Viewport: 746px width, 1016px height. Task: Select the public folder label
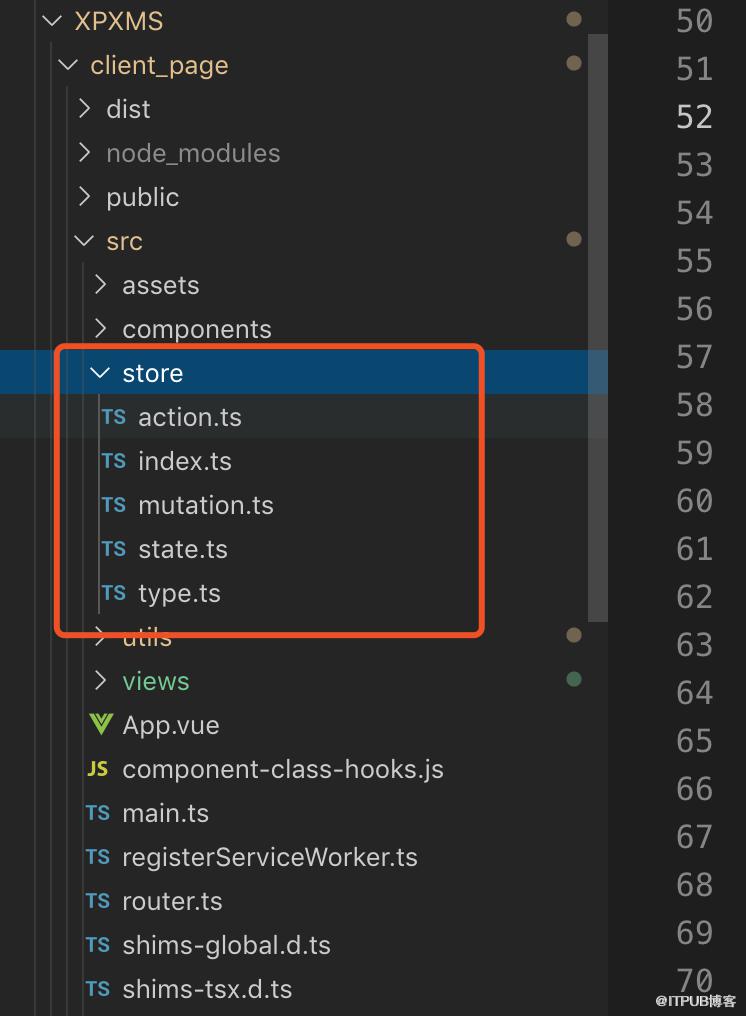pyautogui.click(x=143, y=198)
